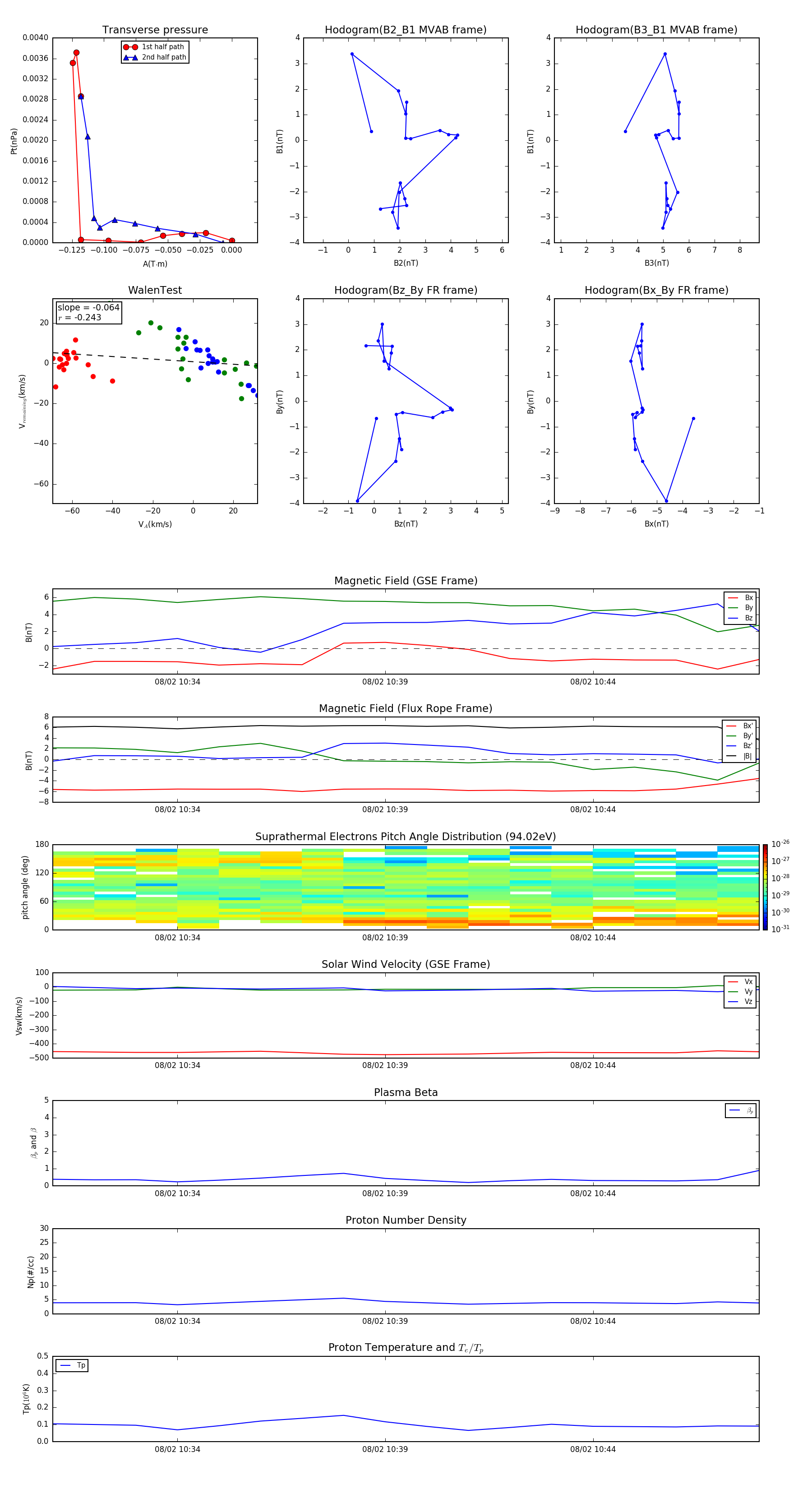Select the -500 tick on velocity axis
The width and height of the screenshot is (812, 1489).
coord(38,1058)
